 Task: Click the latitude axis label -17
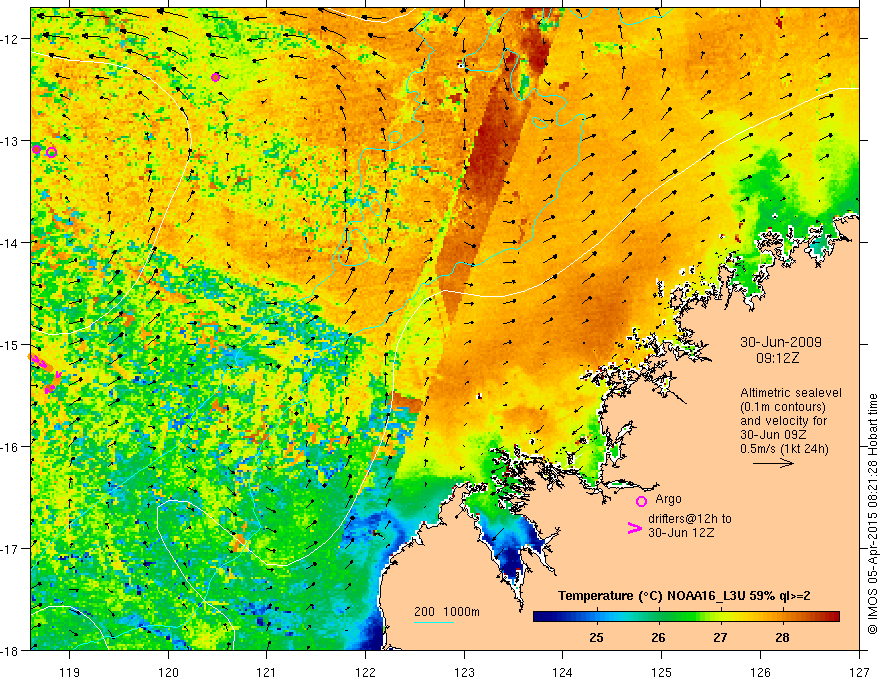click(x=12, y=548)
